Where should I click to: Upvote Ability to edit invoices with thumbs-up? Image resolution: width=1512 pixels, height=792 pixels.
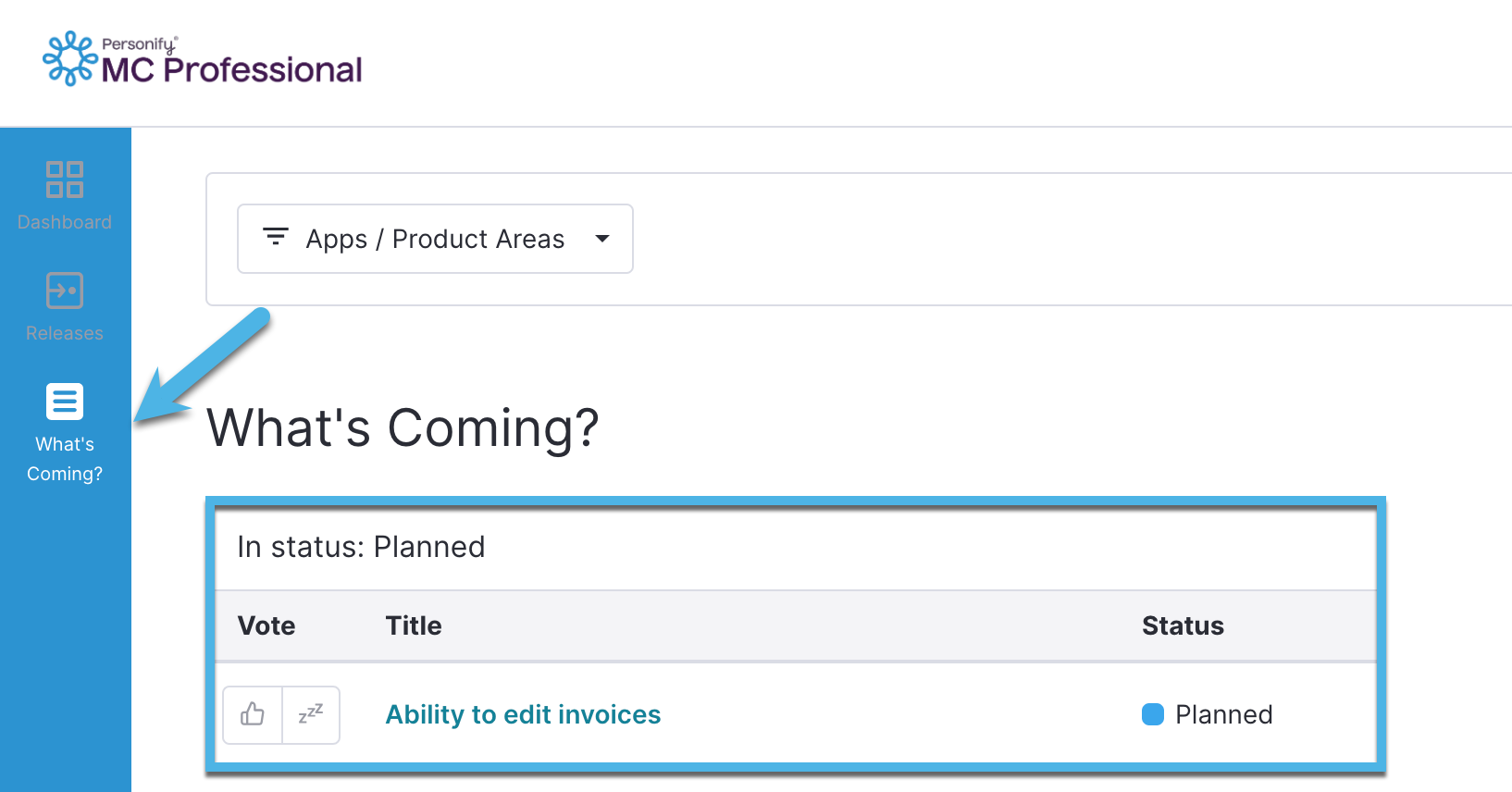tap(253, 714)
